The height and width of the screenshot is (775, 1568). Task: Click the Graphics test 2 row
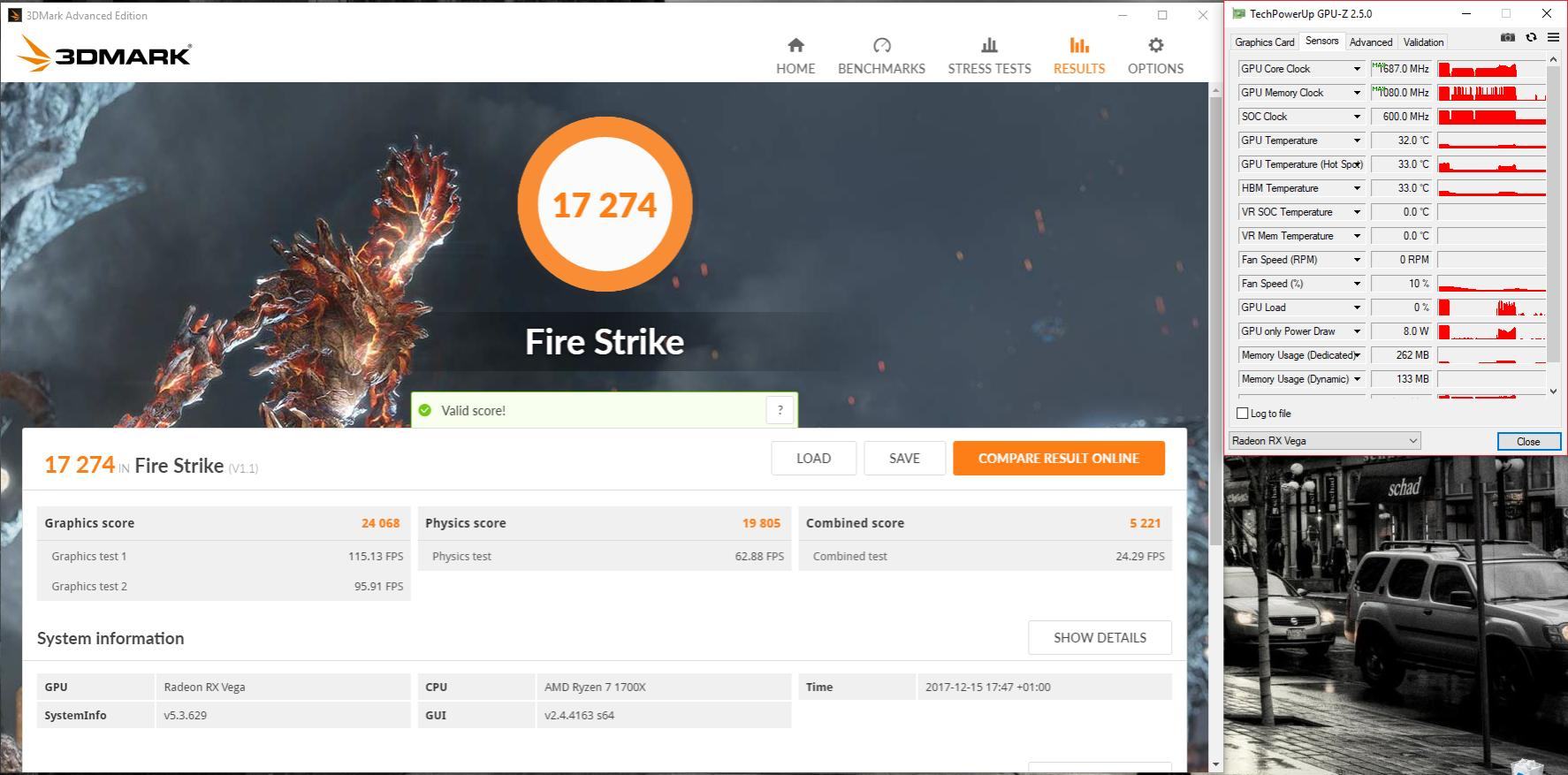coord(224,586)
